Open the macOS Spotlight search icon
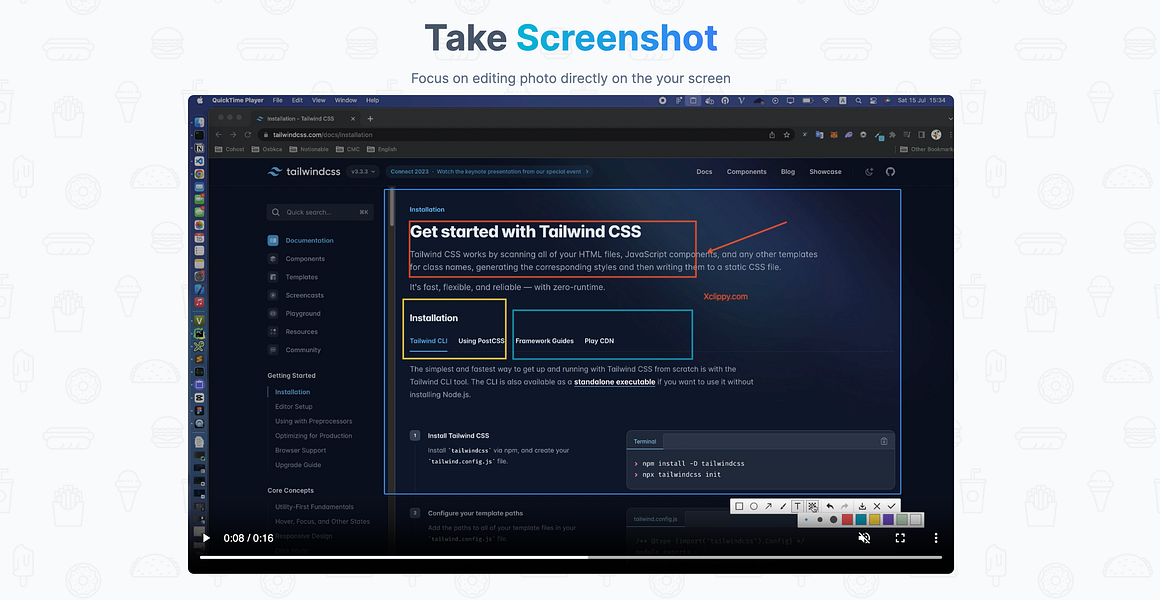 click(858, 101)
